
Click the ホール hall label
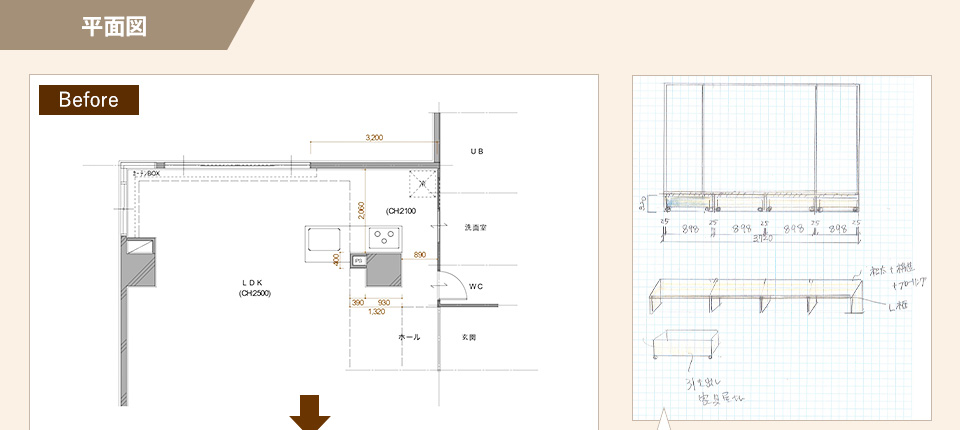409,337
